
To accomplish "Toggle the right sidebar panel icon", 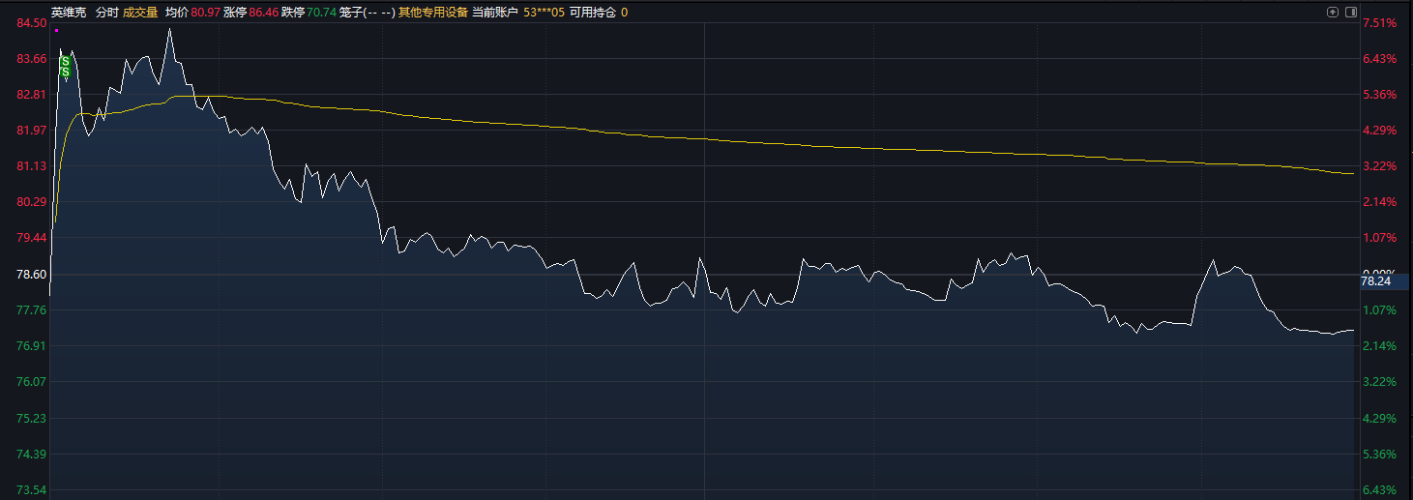I will 1351,12.
